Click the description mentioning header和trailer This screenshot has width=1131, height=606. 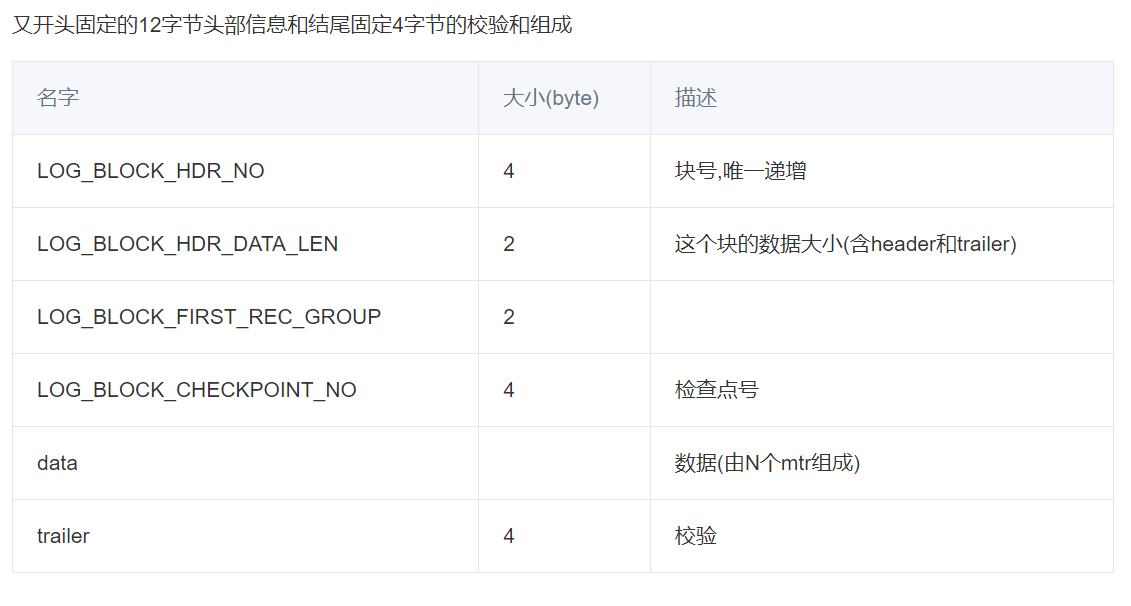845,244
